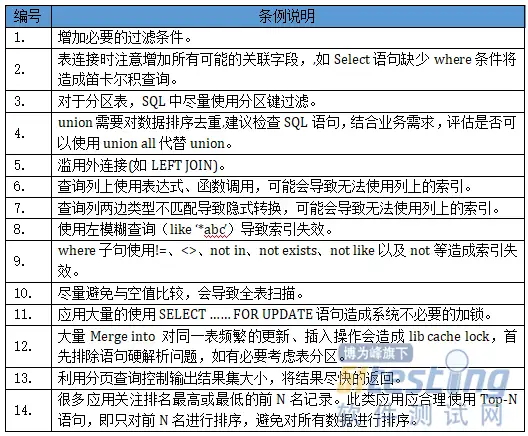Select row number cell '9.'
Screen dimensions: 528x436
[28, 261]
